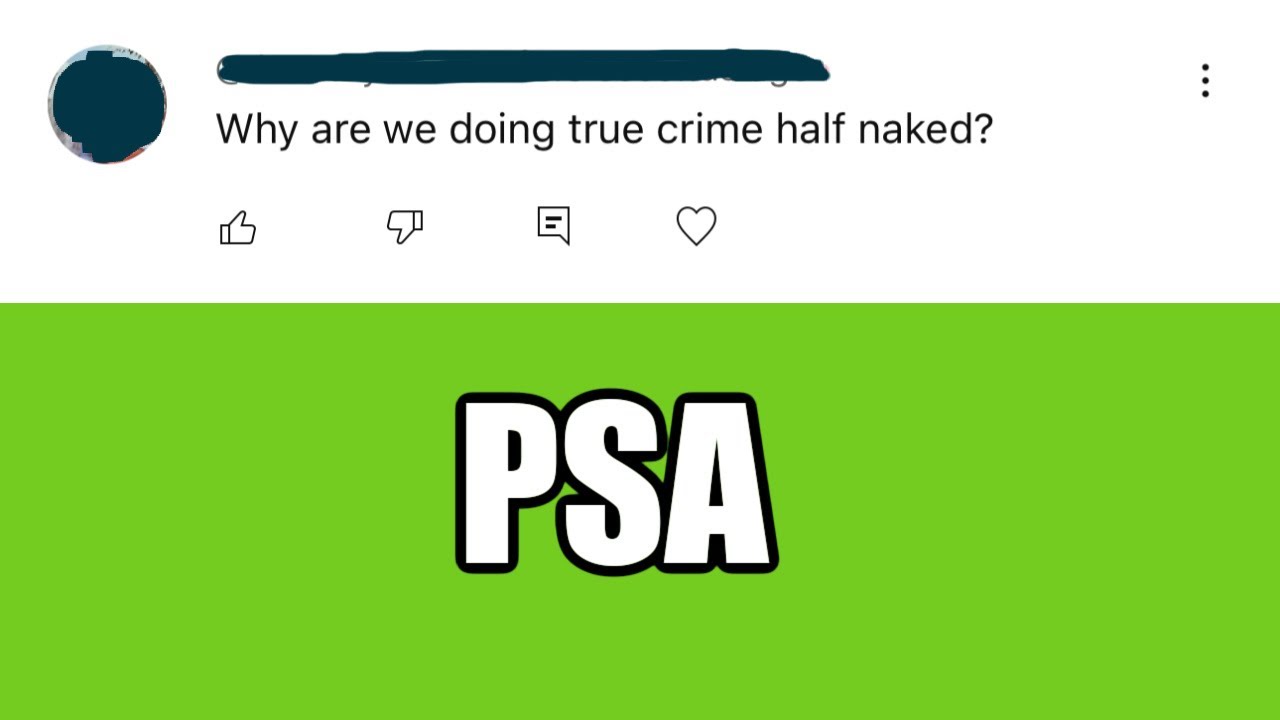Screen dimensions: 1280x720
Task: Select the black outline of the PSA text
Action: [x=462, y=480]
